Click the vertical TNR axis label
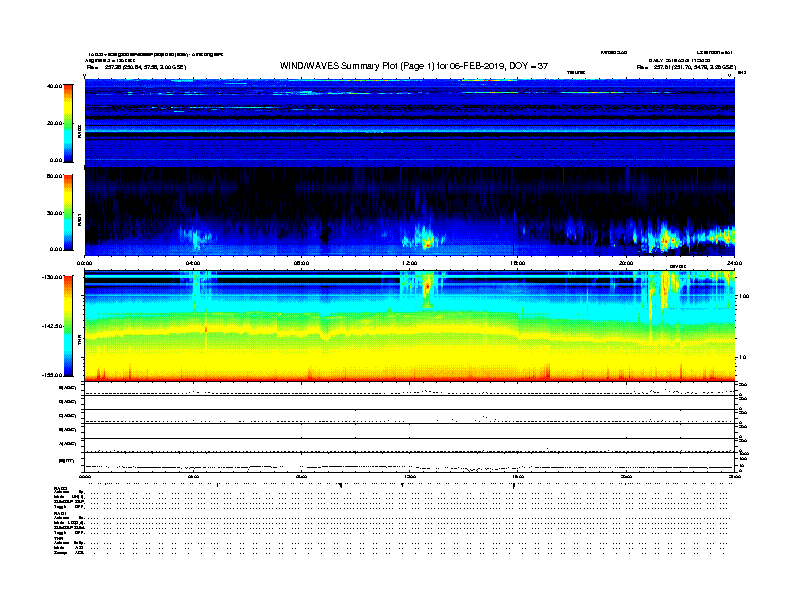The width and height of the screenshot is (792, 612). [x=80, y=342]
